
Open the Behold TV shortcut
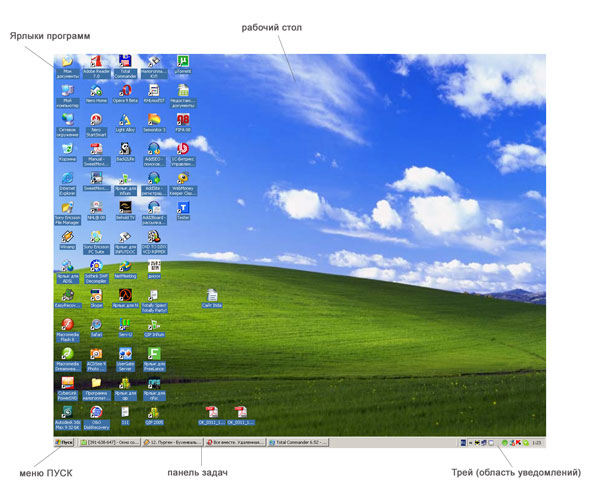coord(125,211)
